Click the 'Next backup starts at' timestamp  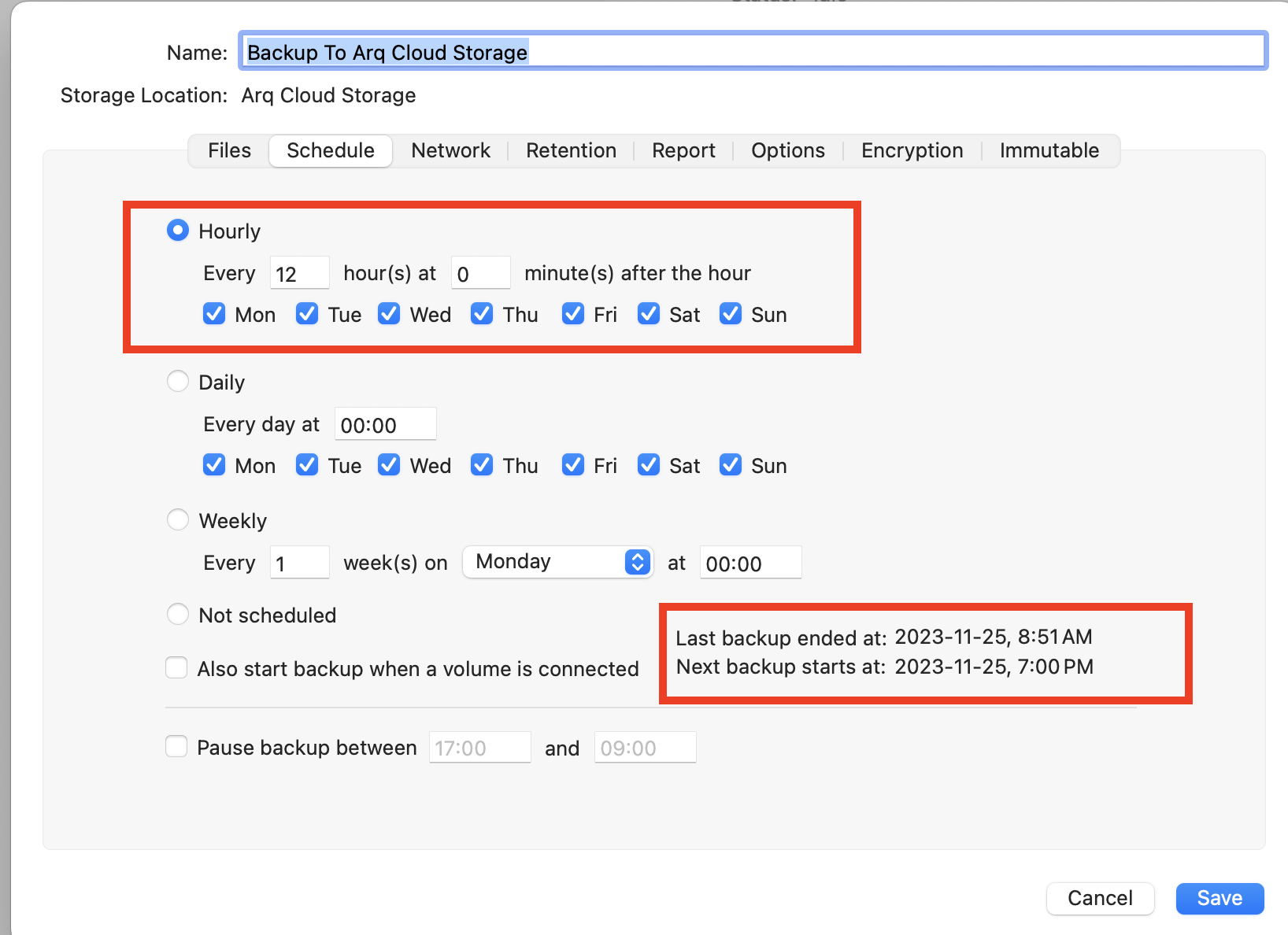point(994,667)
